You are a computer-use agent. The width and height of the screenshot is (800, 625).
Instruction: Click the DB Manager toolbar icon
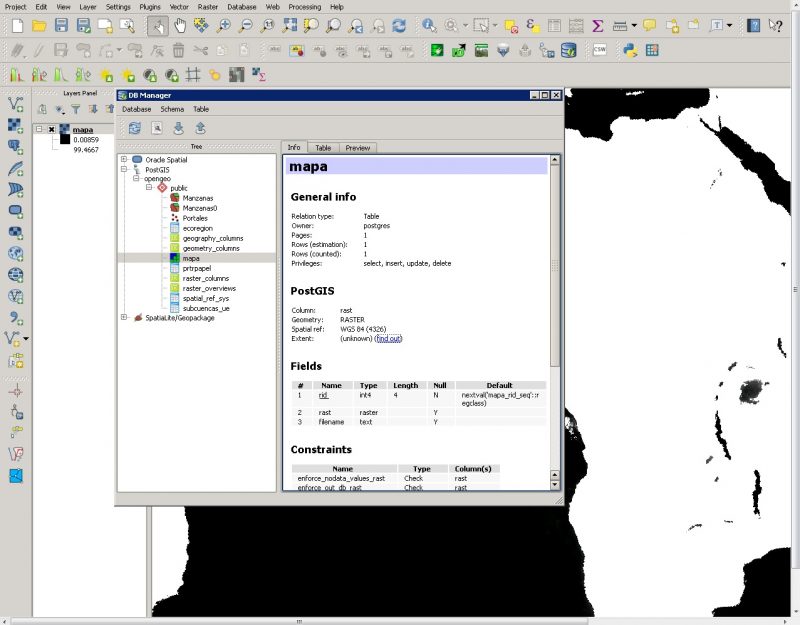point(568,50)
